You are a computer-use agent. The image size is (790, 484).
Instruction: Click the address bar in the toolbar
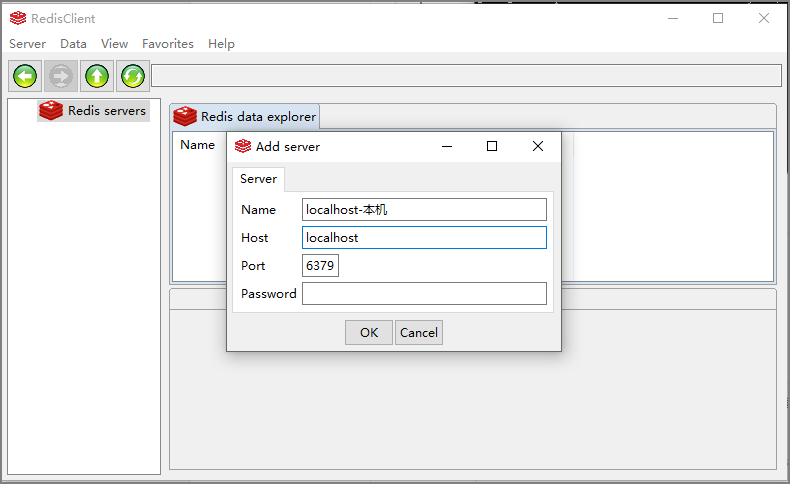tap(467, 76)
